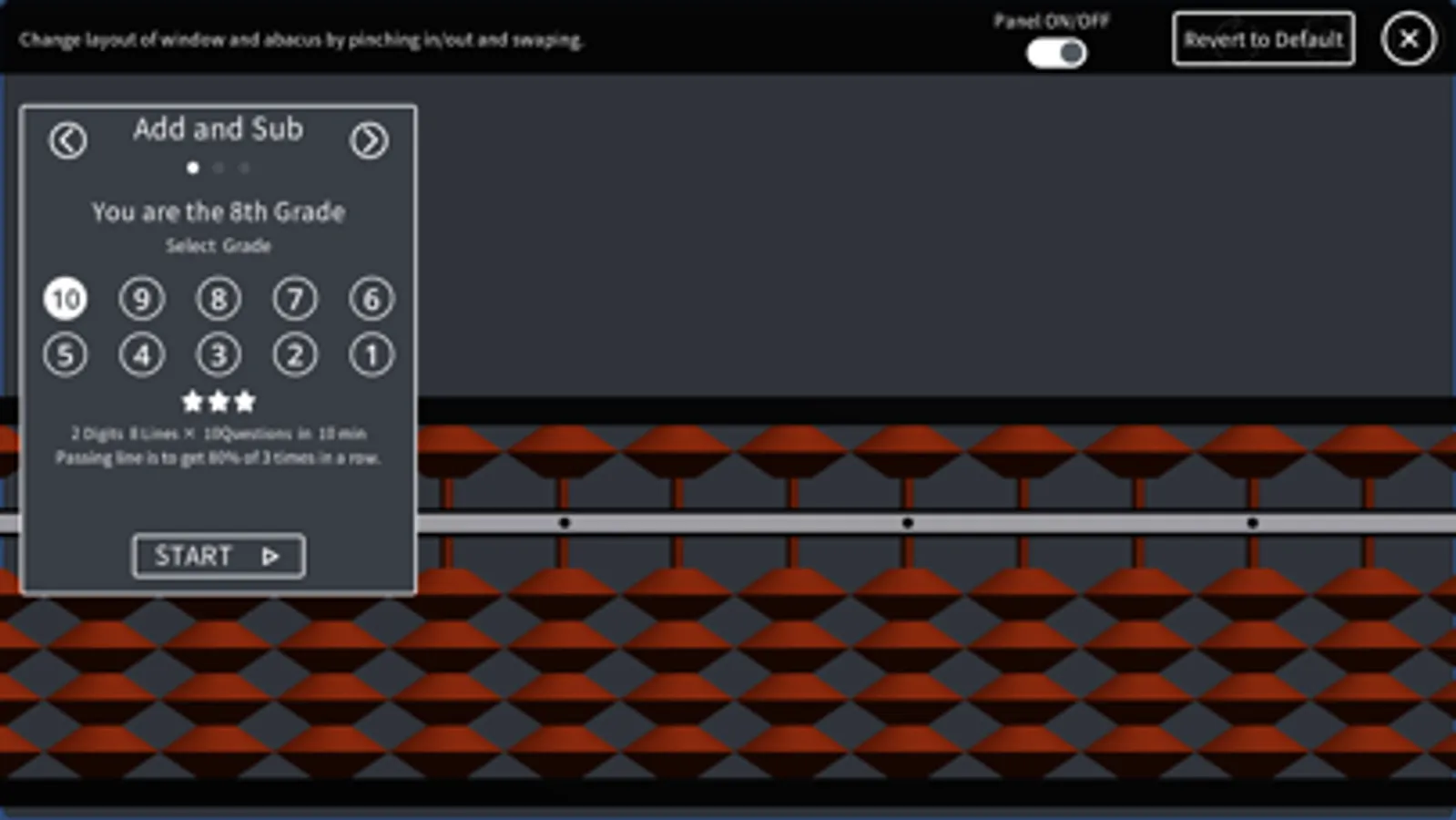Go to previous practice mode arrow
Viewport: 1456px width, 820px height.
point(67,140)
